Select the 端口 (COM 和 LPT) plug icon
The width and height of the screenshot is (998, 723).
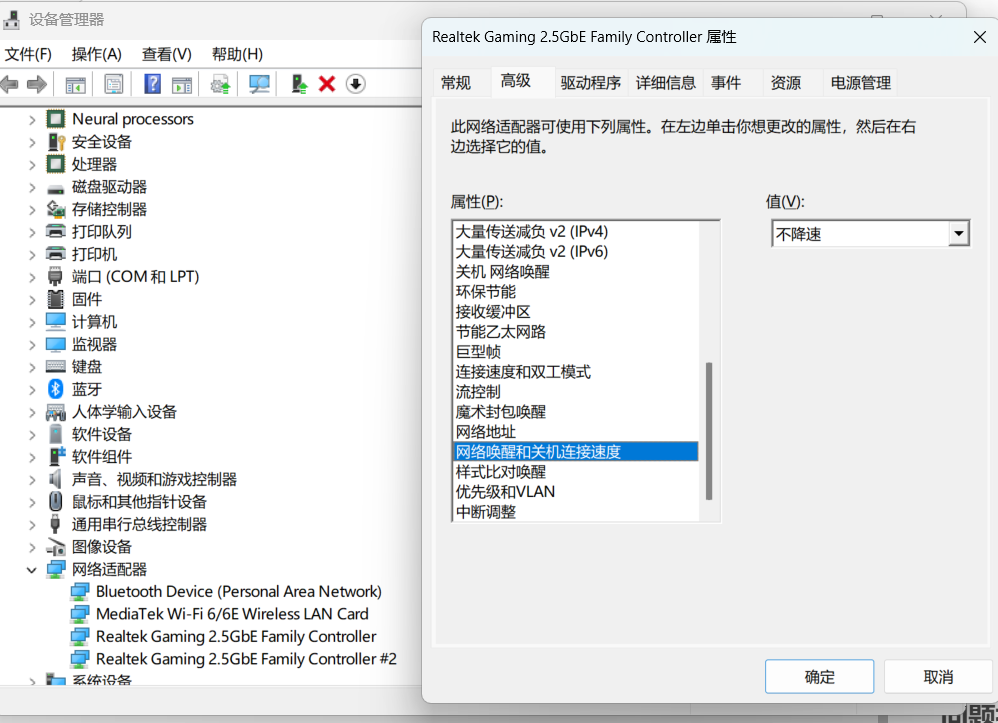point(56,277)
